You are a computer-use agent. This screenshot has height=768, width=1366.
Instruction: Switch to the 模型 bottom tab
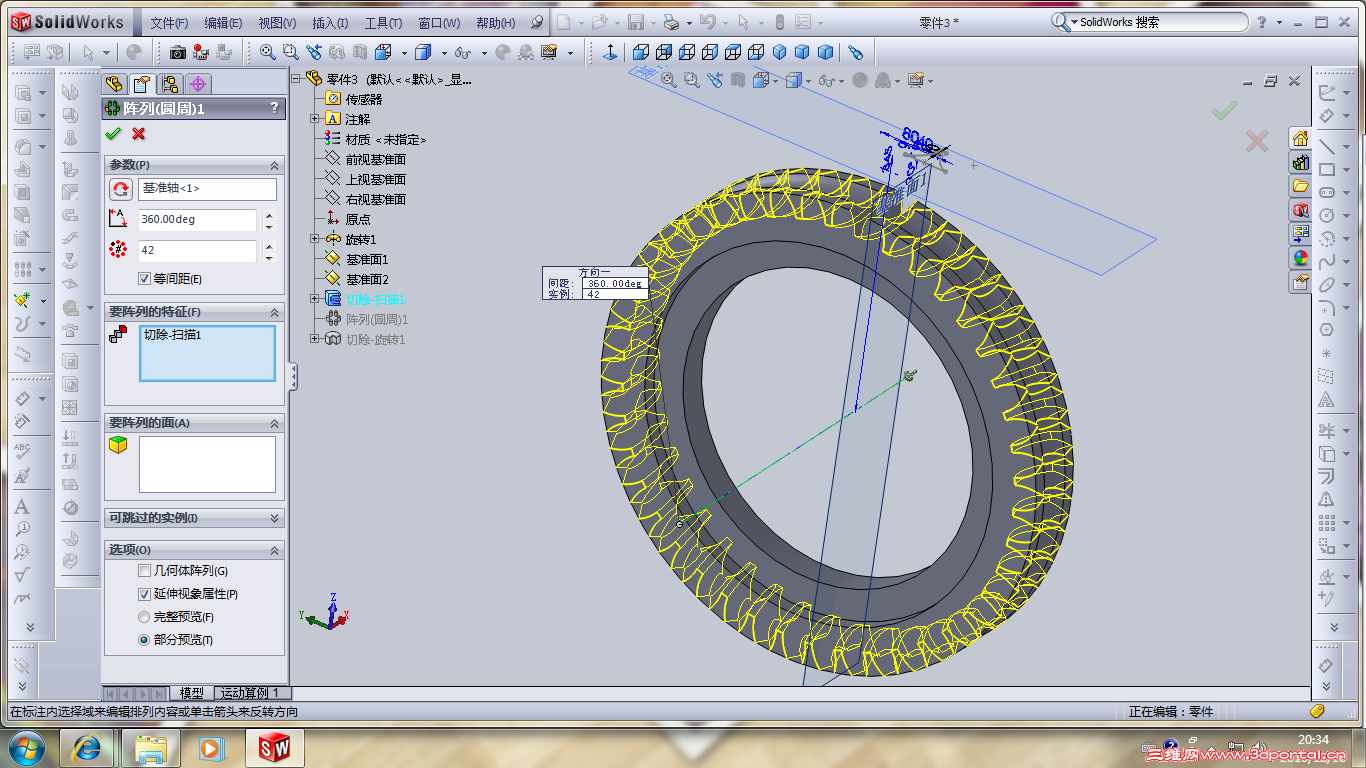192,693
